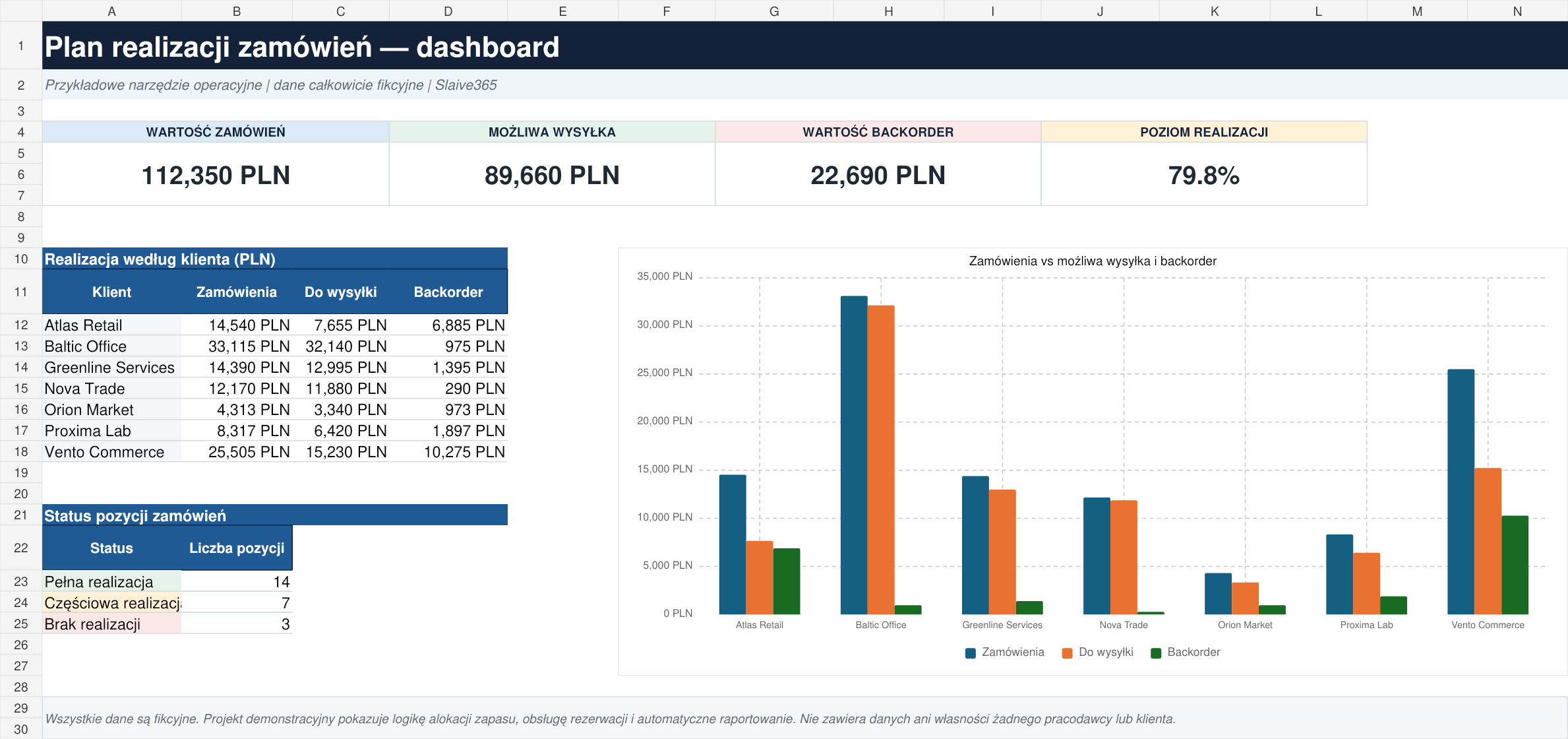Select the chart title text
The height and width of the screenshot is (739, 1568).
[1093, 261]
